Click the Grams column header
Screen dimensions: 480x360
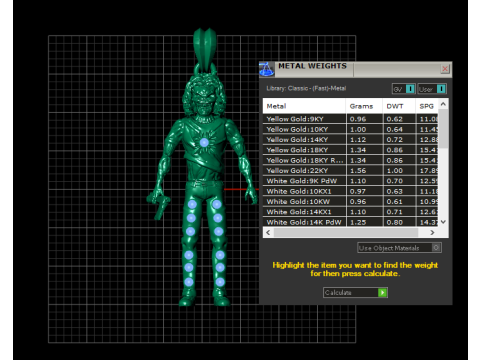pos(364,106)
